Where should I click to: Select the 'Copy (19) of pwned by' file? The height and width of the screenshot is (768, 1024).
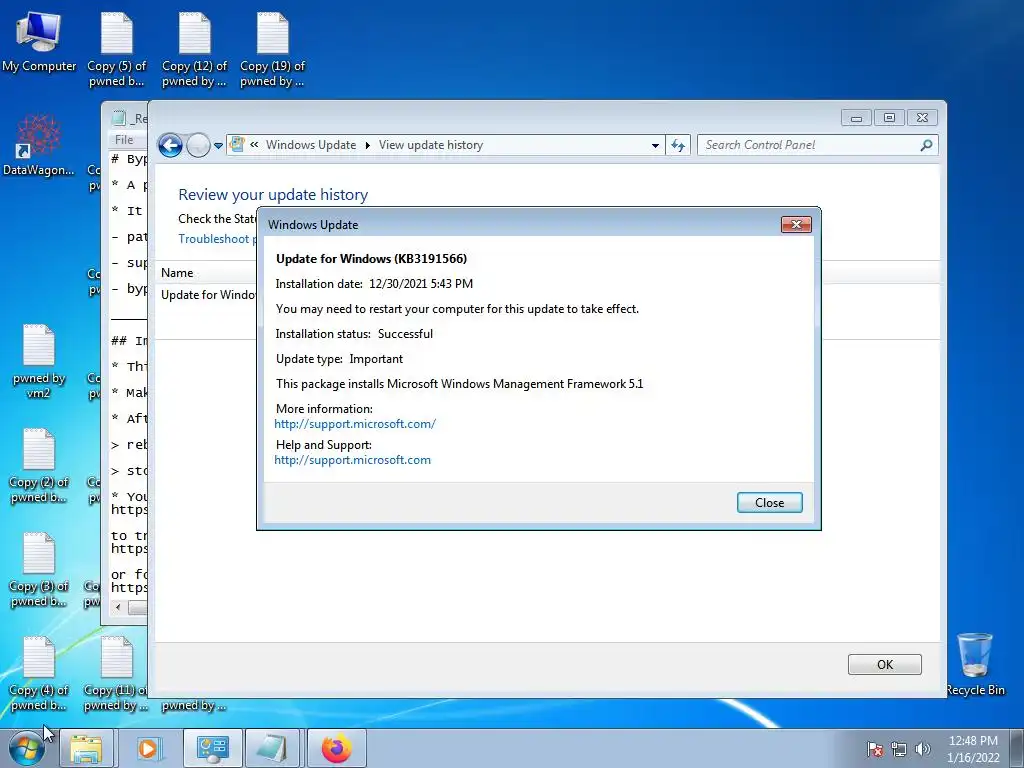click(272, 50)
